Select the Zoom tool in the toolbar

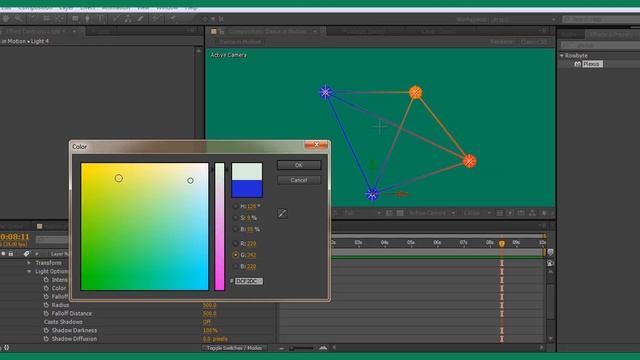pyautogui.click(x=18, y=19)
